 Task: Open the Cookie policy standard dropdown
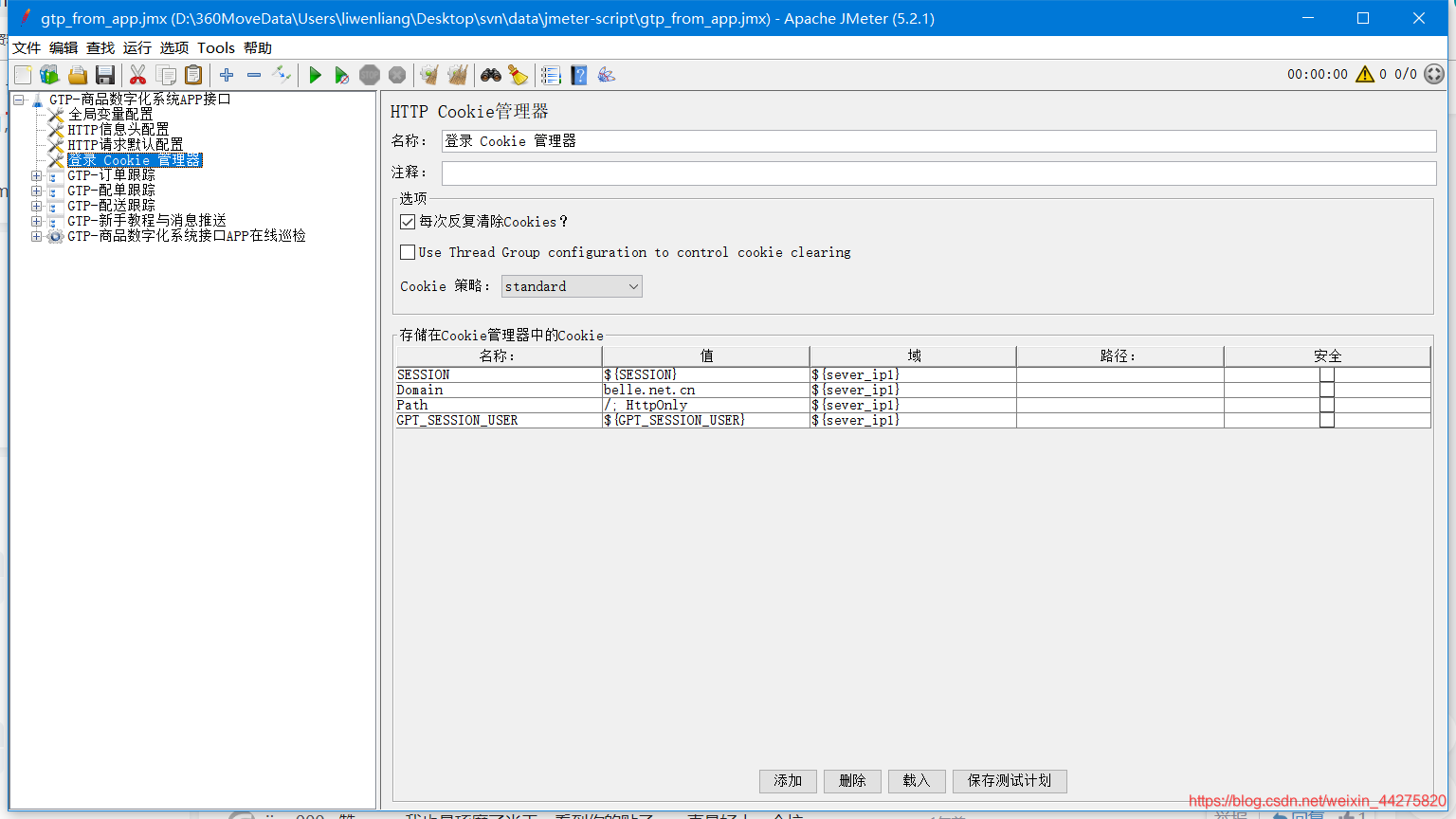572,286
